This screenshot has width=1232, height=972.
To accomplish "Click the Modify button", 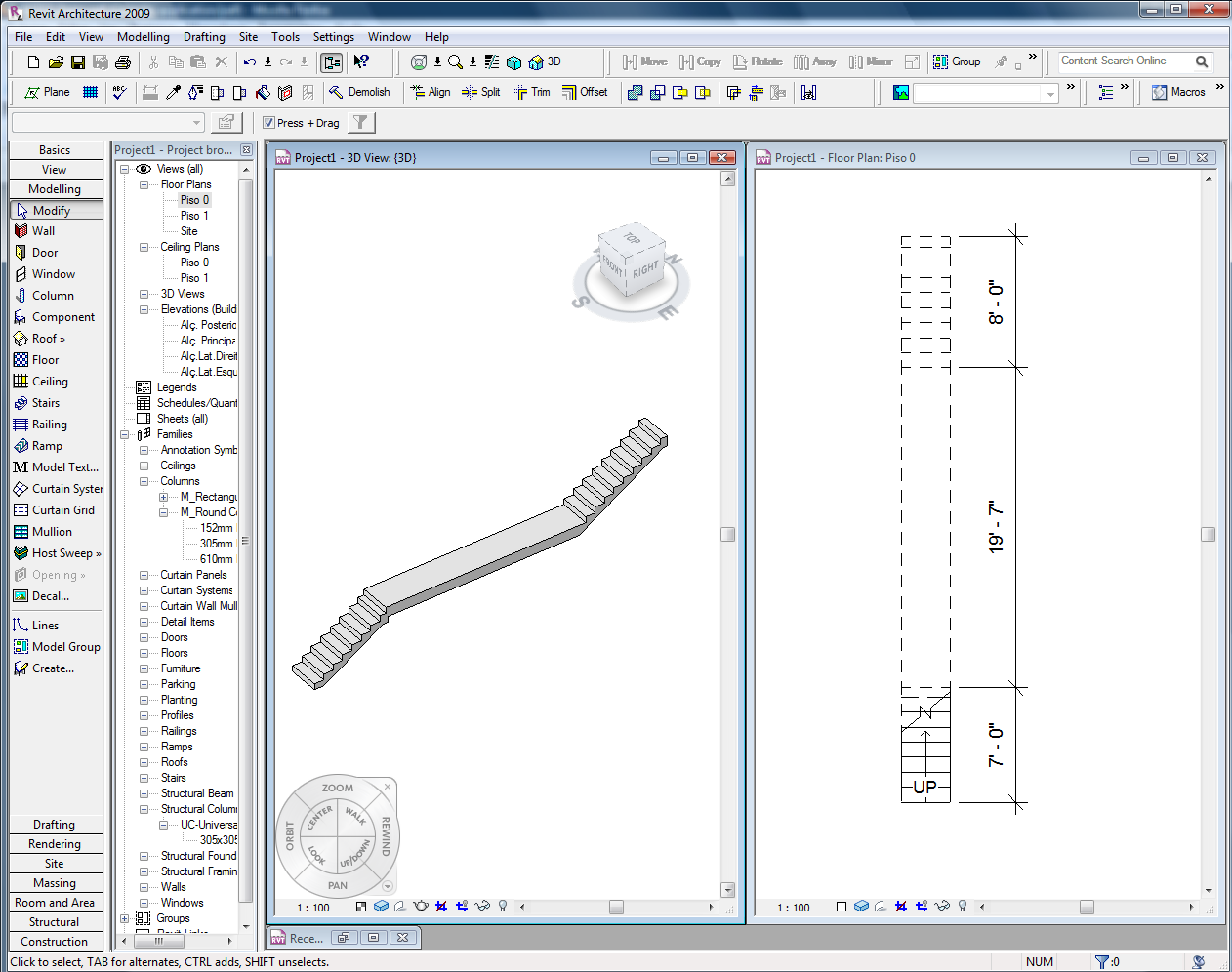I will (x=56, y=210).
